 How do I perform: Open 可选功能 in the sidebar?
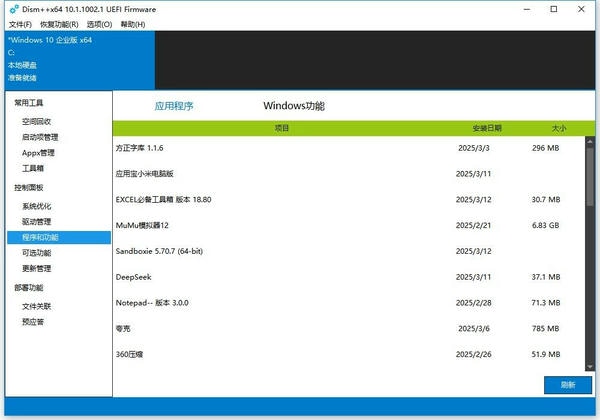(x=36, y=253)
